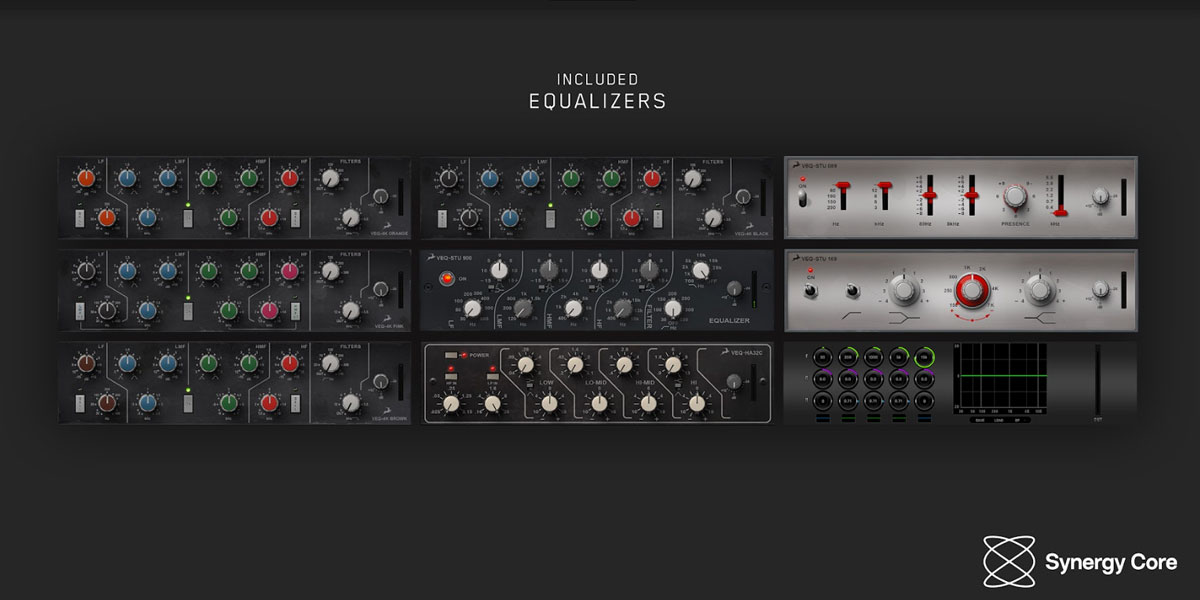Click the 60Hz red fader on VEQ-STU 089
Screen dimensions: 1200x600
click(931, 195)
